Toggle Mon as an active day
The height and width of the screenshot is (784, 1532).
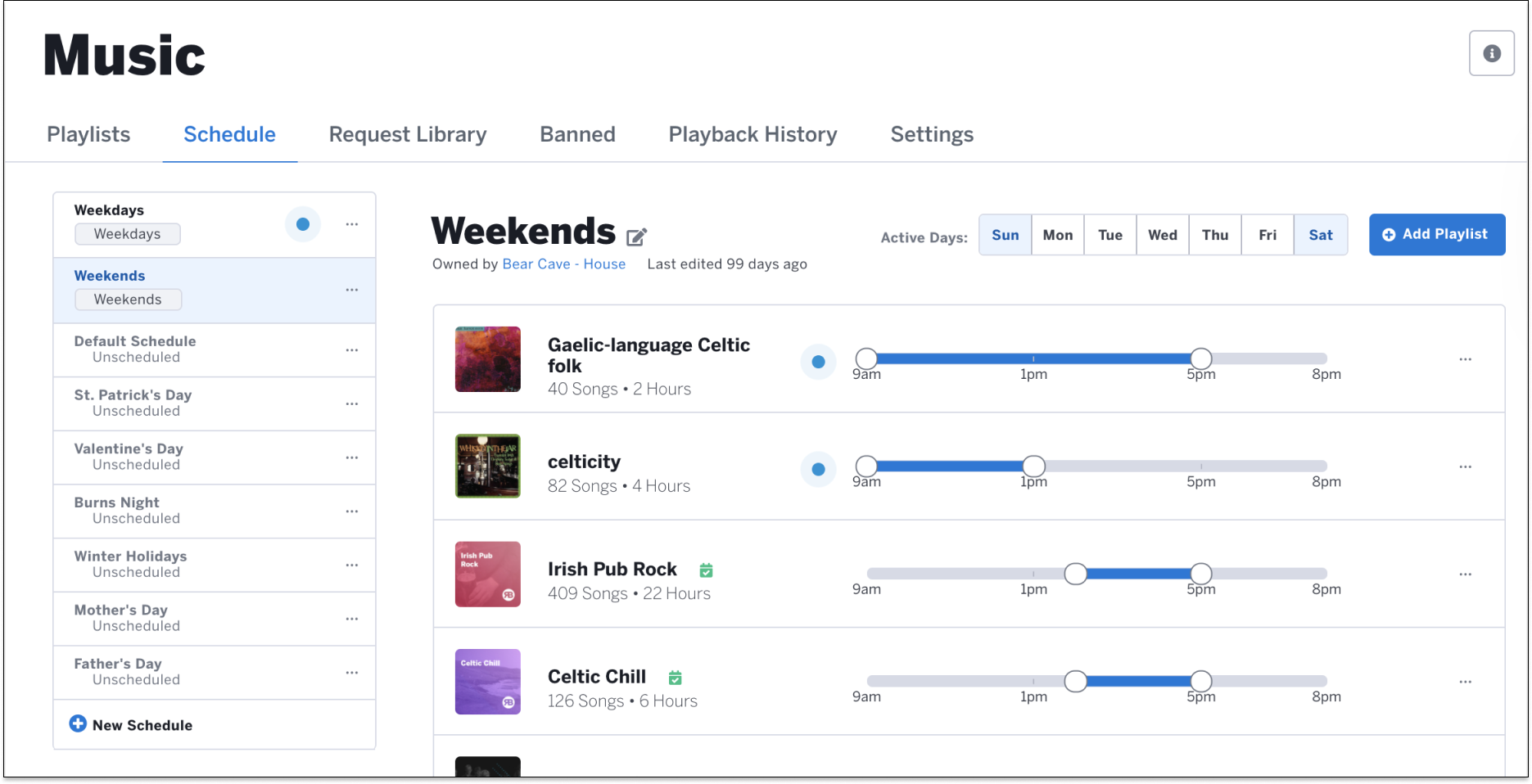pyautogui.click(x=1058, y=235)
